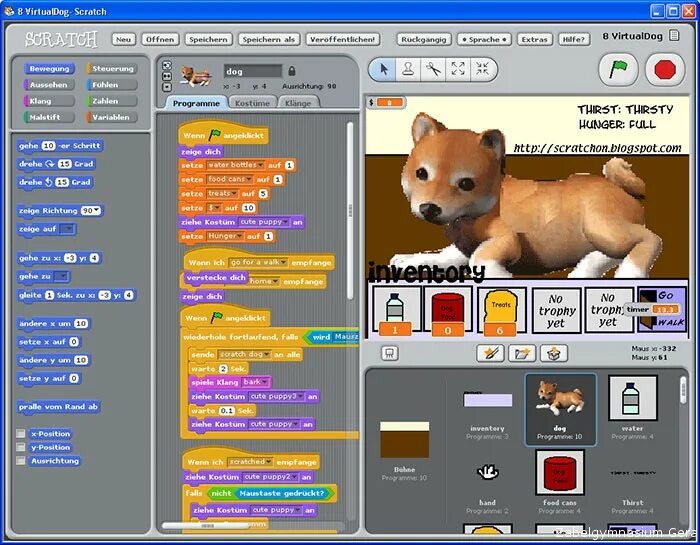Switch to Programme tab
The height and width of the screenshot is (545, 700).
pos(196,103)
